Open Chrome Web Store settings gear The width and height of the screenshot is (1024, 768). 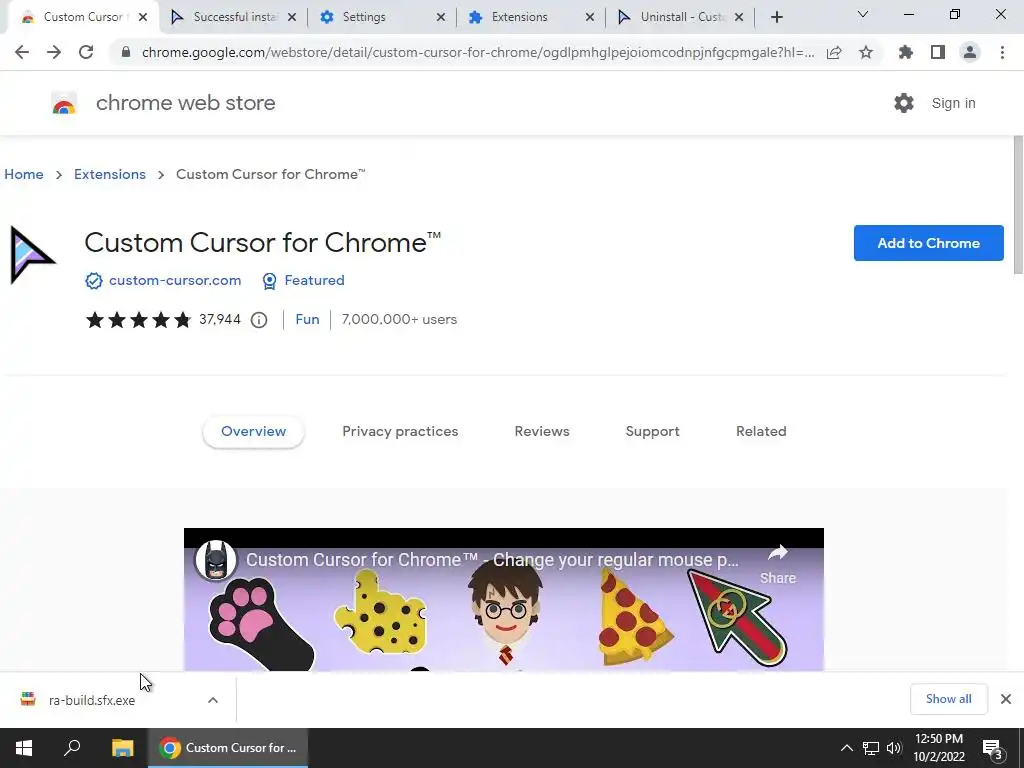tap(904, 103)
